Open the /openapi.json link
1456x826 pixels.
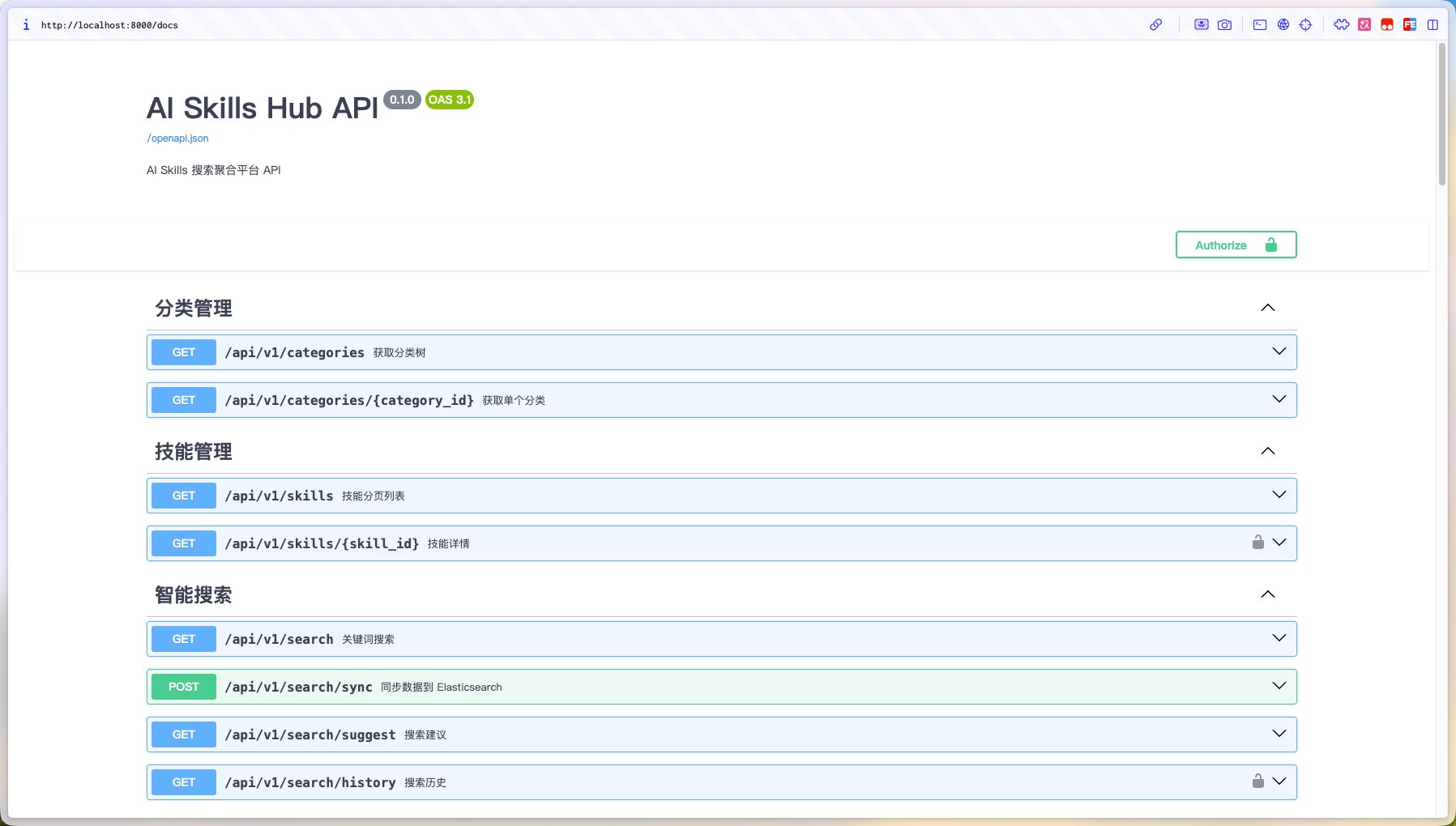tap(177, 138)
